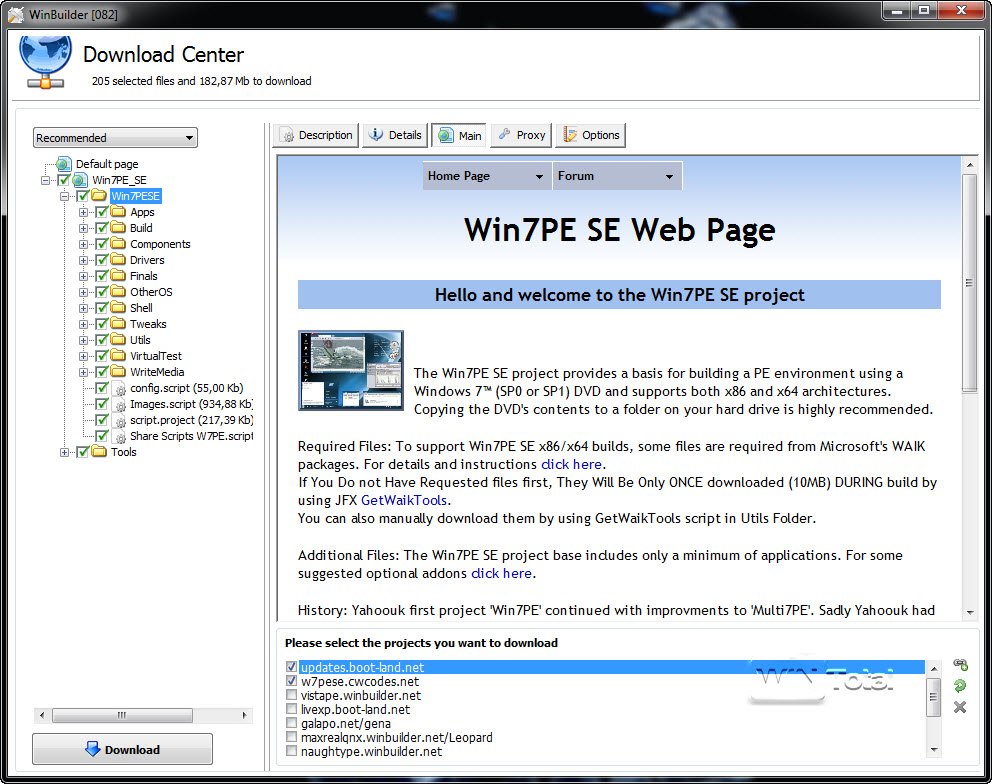The height and width of the screenshot is (784, 992).
Task: Open the GetWaikTools link
Action: coord(404,500)
